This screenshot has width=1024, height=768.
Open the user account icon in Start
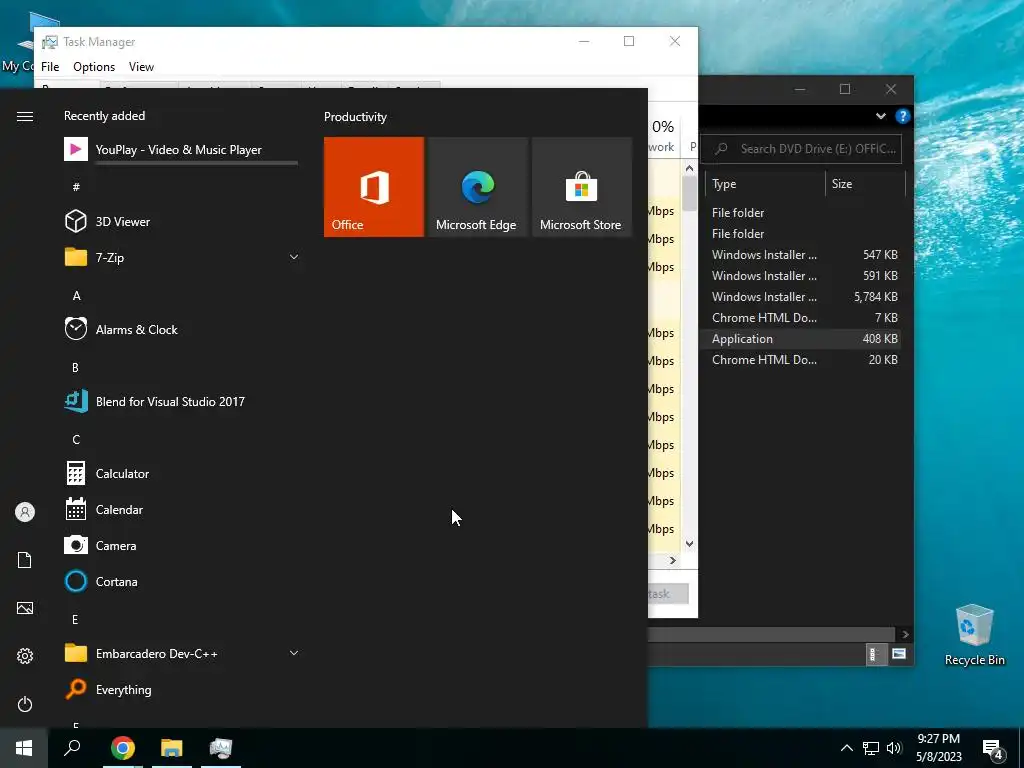pyautogui.click(x=25, y=512)
